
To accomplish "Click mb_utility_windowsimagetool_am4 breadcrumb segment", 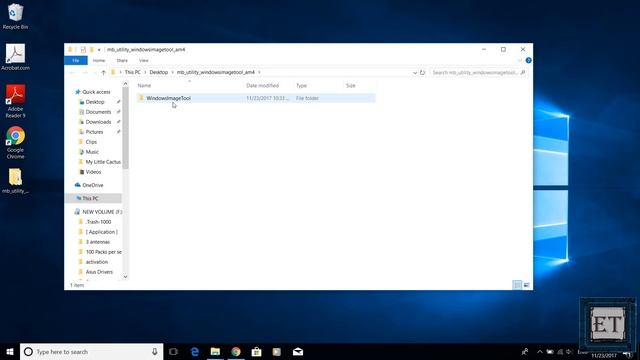I will pyautogui.click(x=216, y=72).
